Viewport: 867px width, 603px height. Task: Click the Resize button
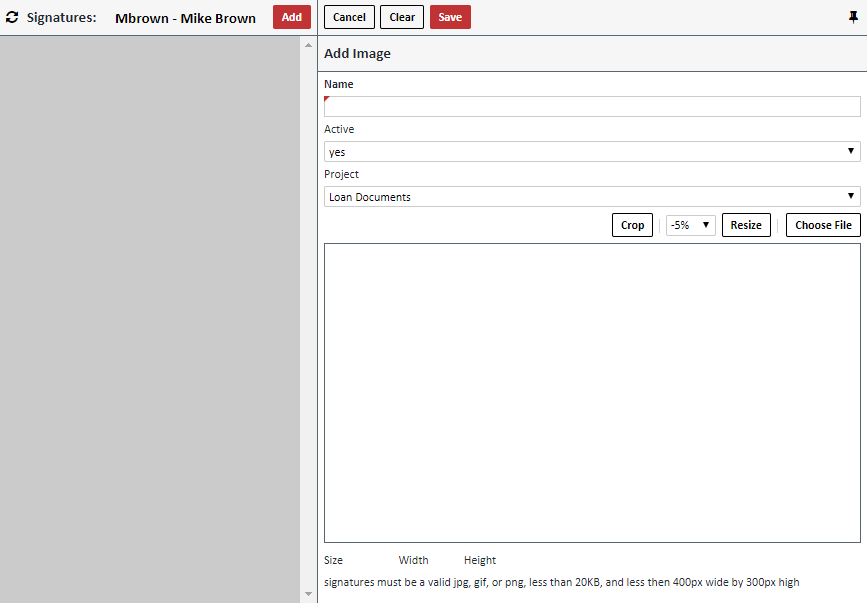tap(746, 224)
